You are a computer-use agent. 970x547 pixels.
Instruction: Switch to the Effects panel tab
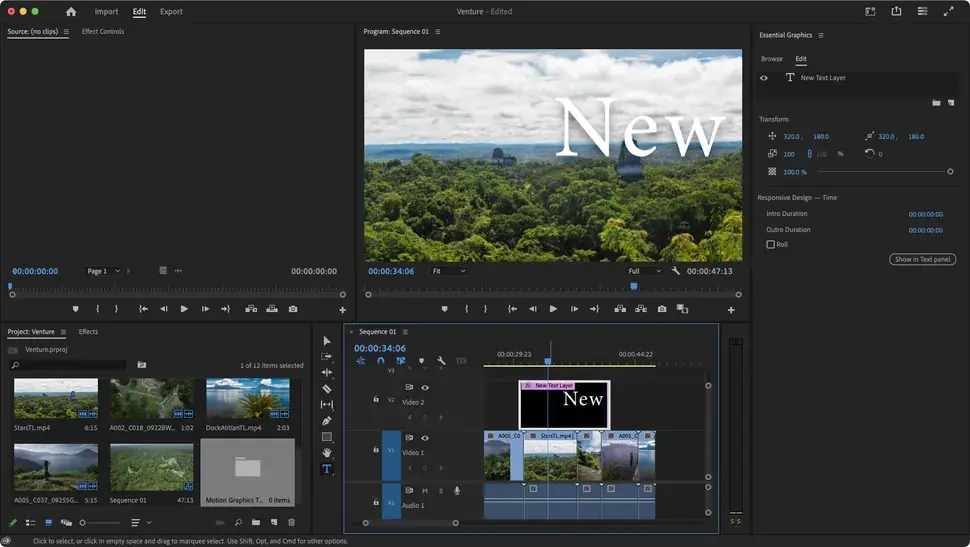coord(88,332)
